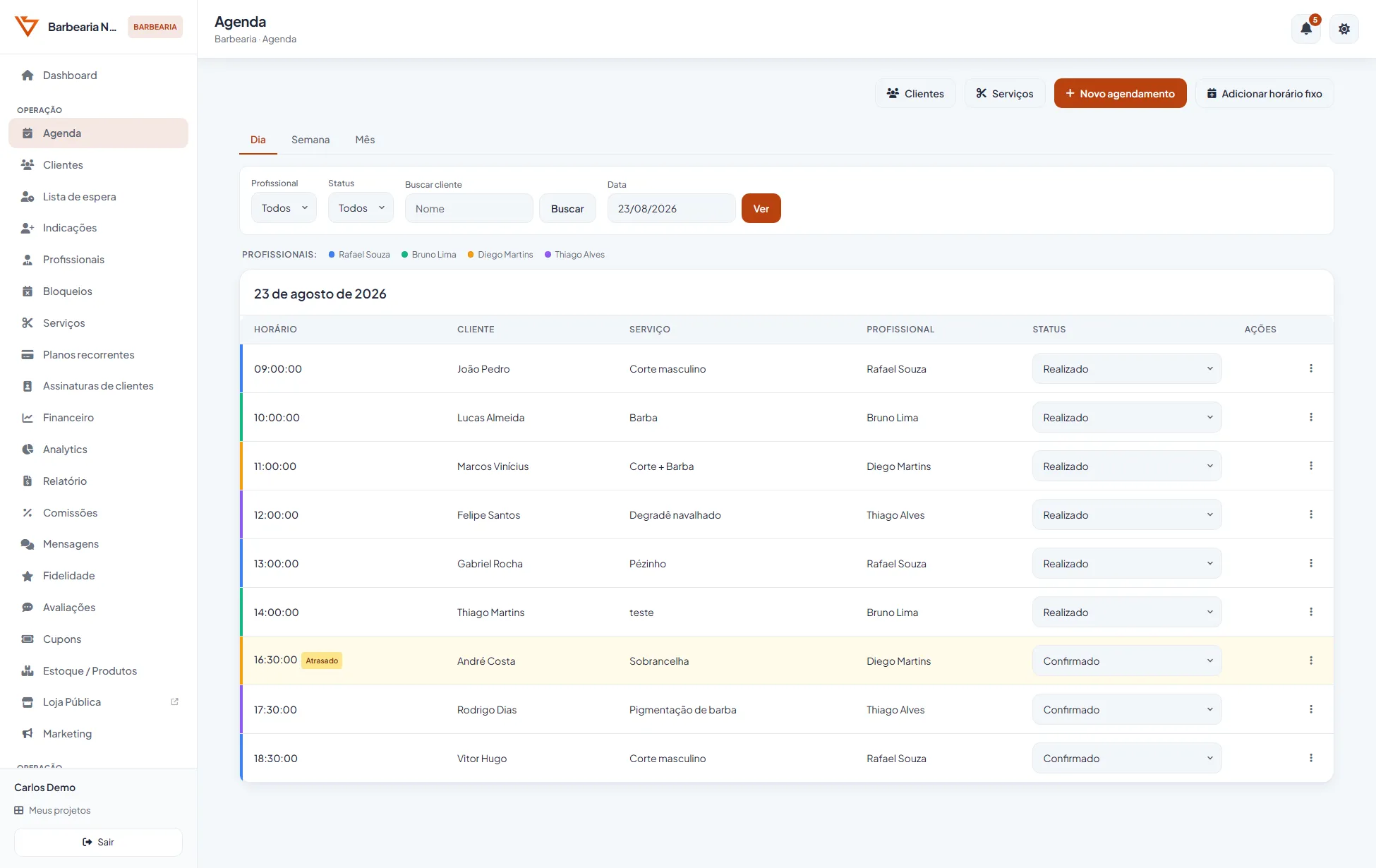The image size is (1376, 868).
Task: Open Analytics page
Action: [x=98, y=450]
